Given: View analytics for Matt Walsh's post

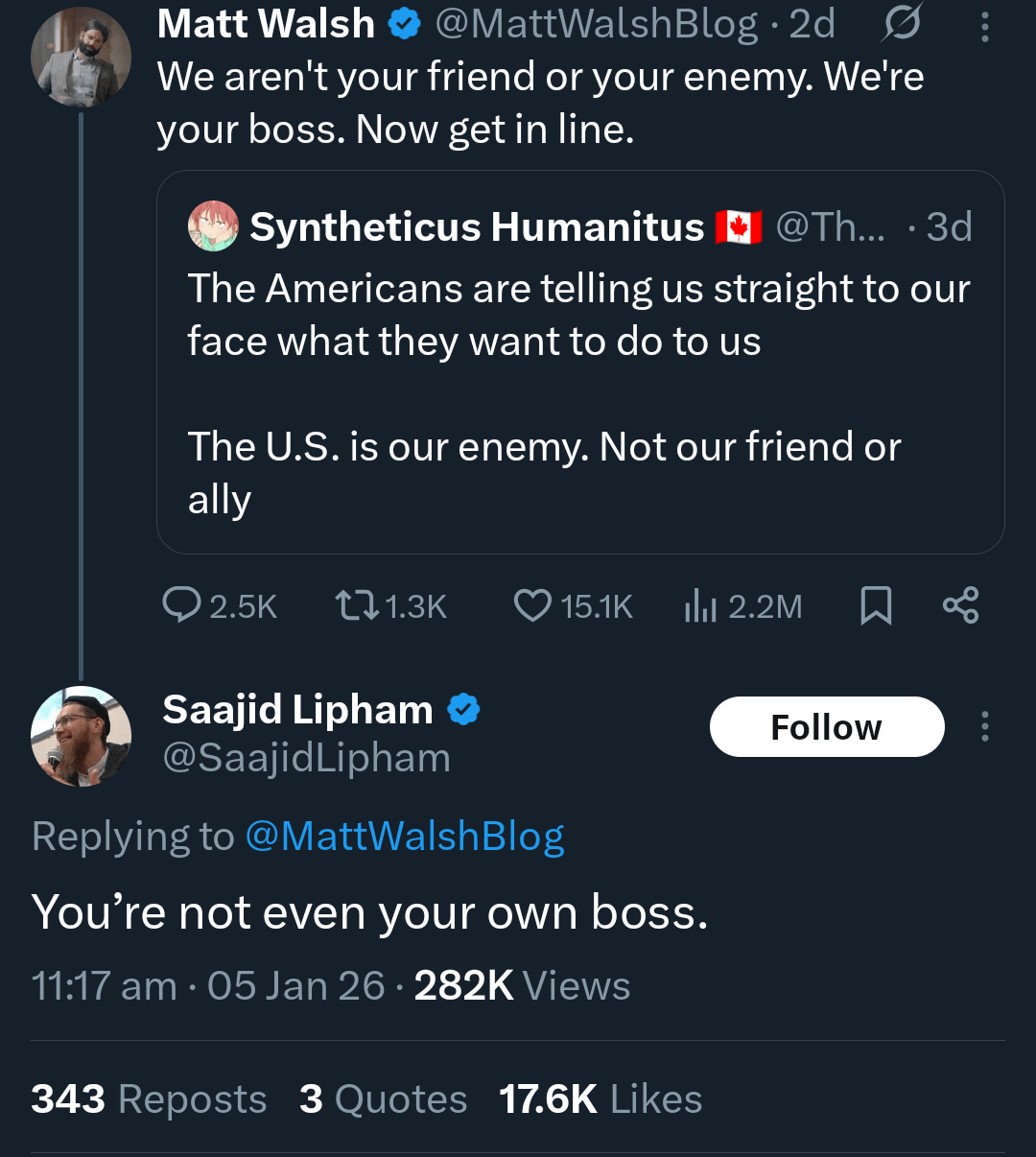Looking at the screenshot, I should (x=700, y=605).
